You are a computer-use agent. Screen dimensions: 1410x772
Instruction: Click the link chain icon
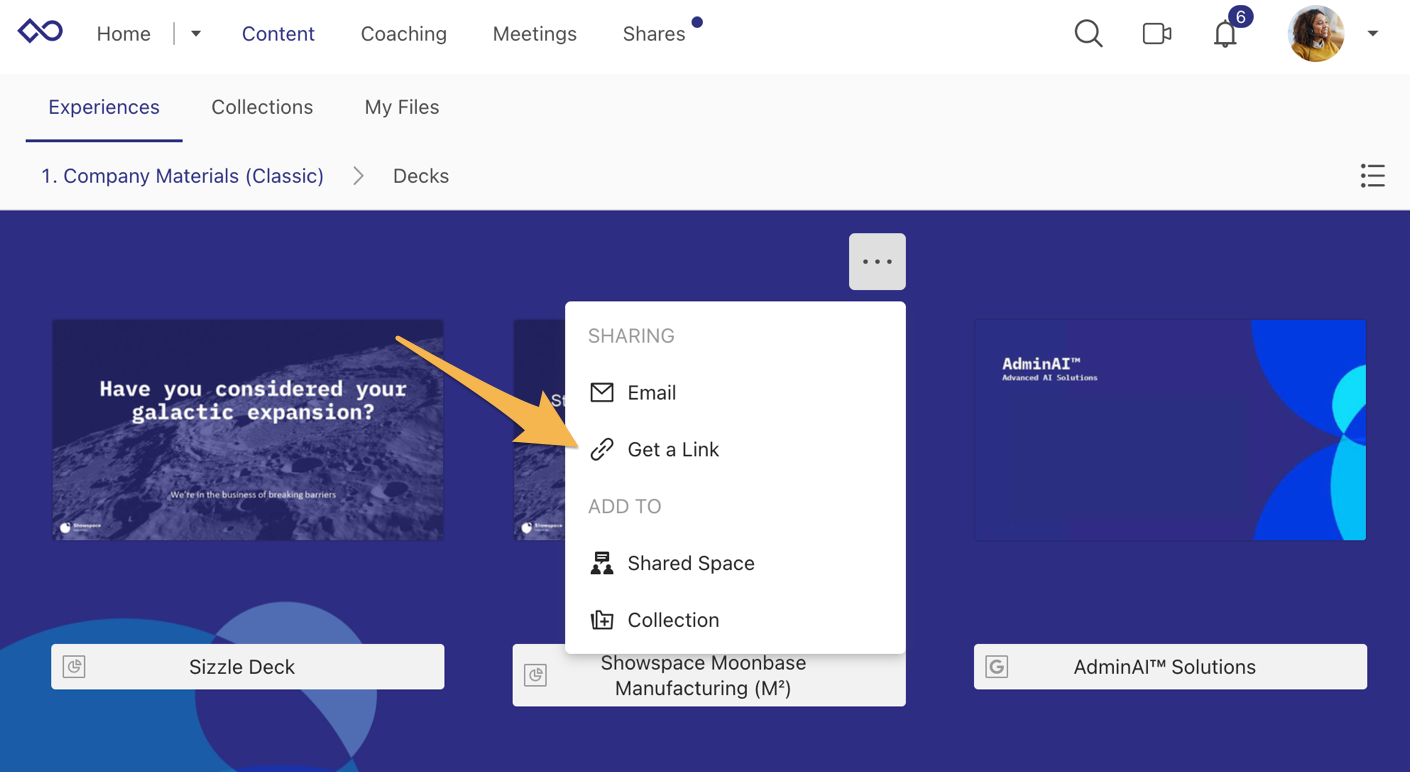pos(602,449)
